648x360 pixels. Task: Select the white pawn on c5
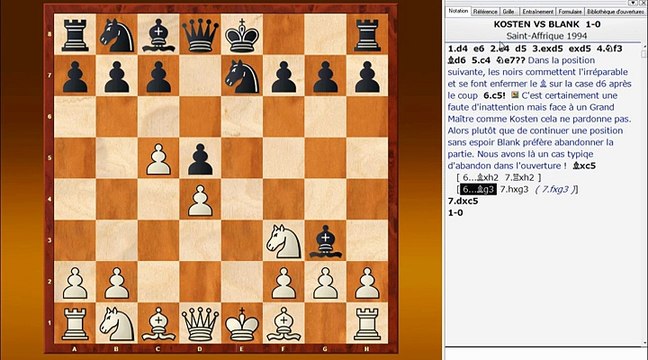click(x=159, y=158)
